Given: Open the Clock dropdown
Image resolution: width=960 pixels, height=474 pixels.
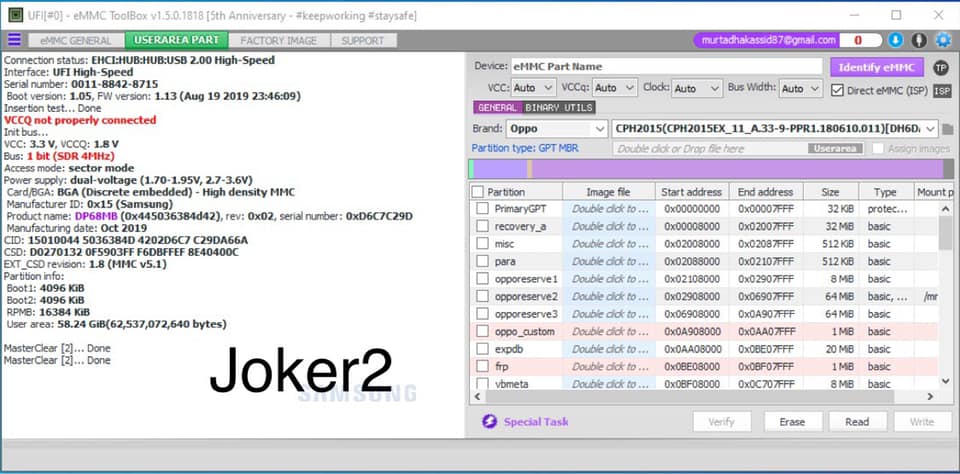Looking at the screenshot, I should pos(697,88).
